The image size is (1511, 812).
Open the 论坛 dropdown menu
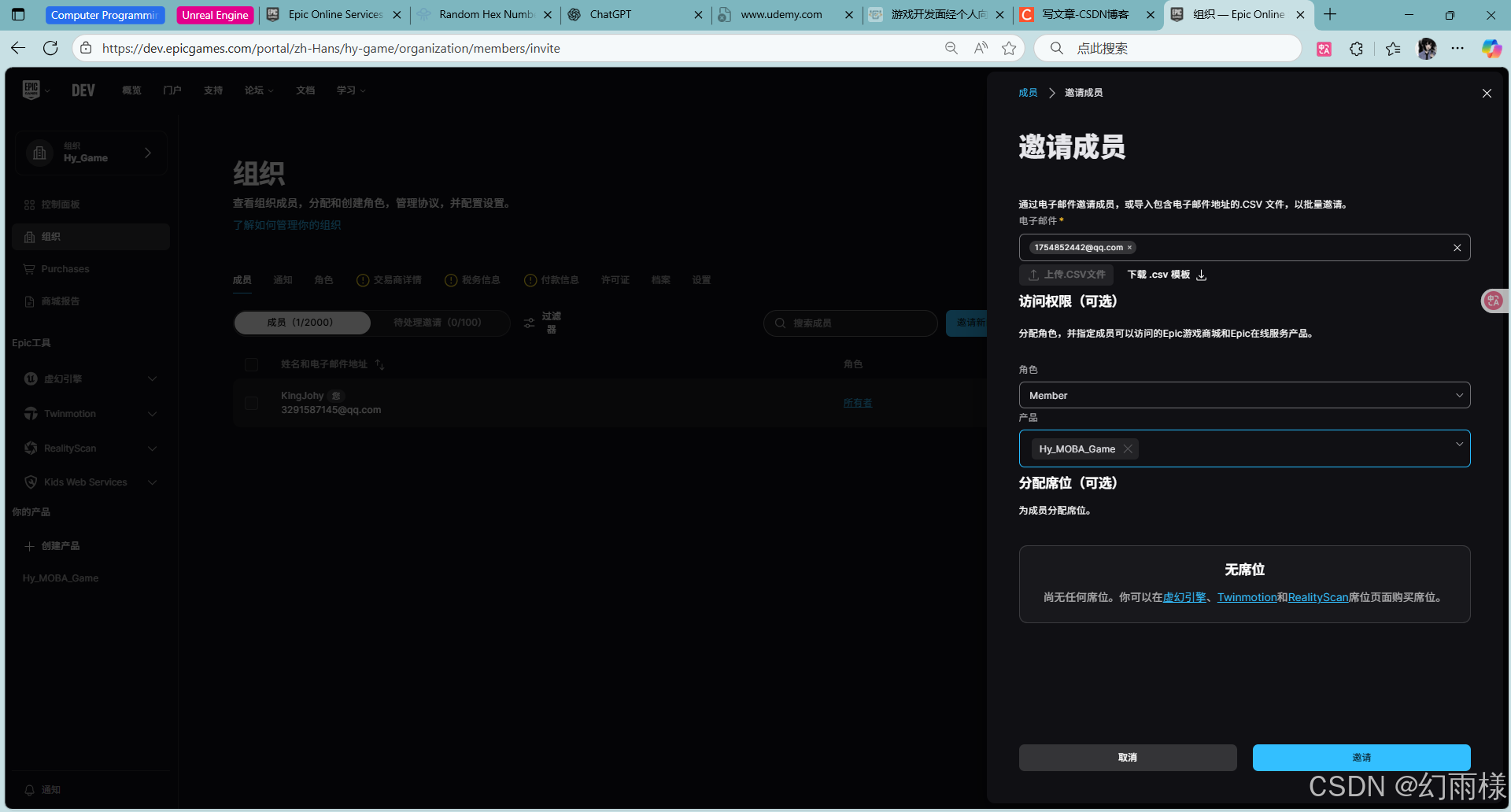pos(259,90)
